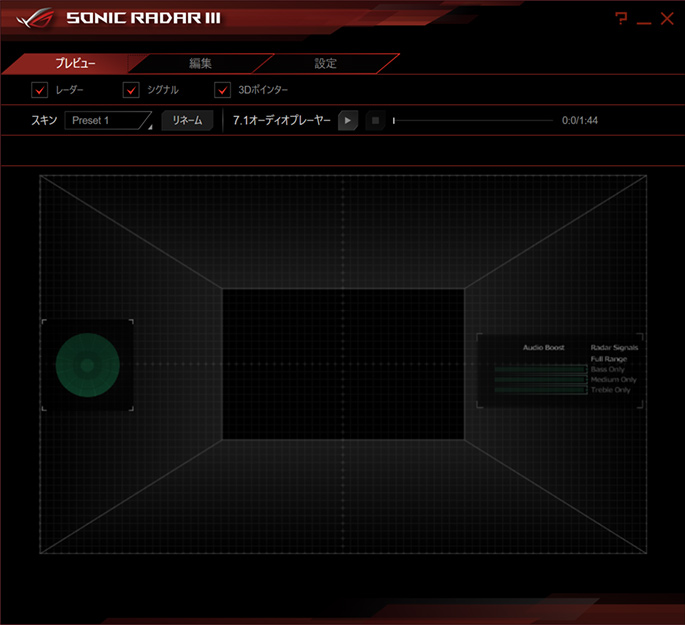Click the 0:0/1:44 time readout
Screen dimensions: 685x625
[x=580, y=121]
